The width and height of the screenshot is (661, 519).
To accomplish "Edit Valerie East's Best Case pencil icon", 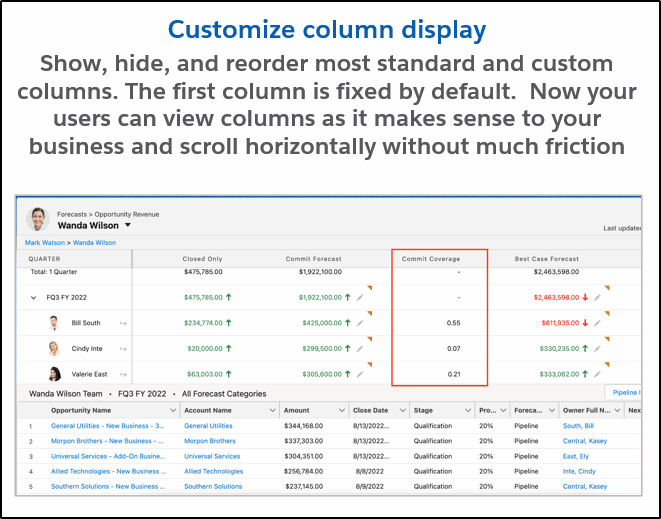I will coord(597,374).
